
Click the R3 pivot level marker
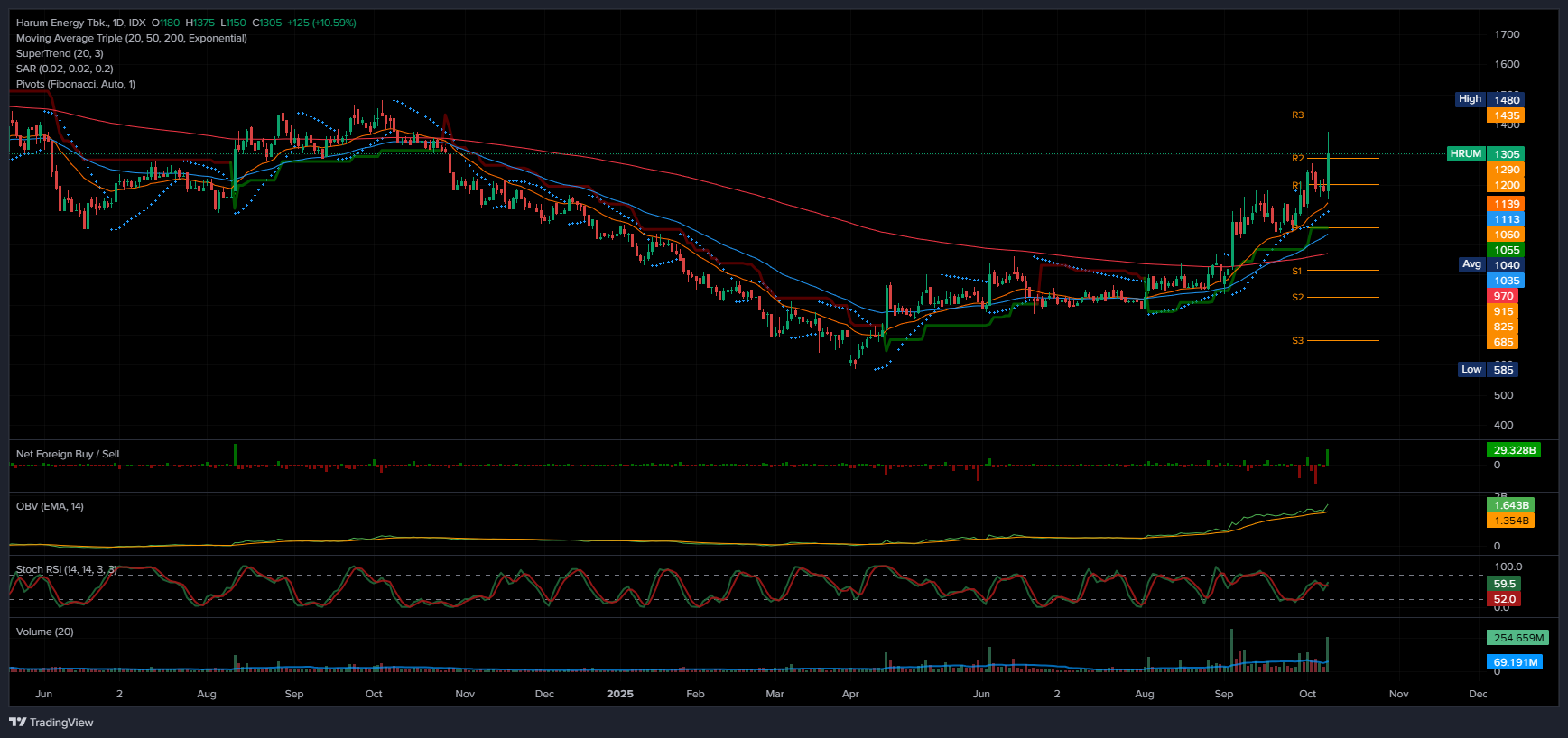(x=1297, y=115)
